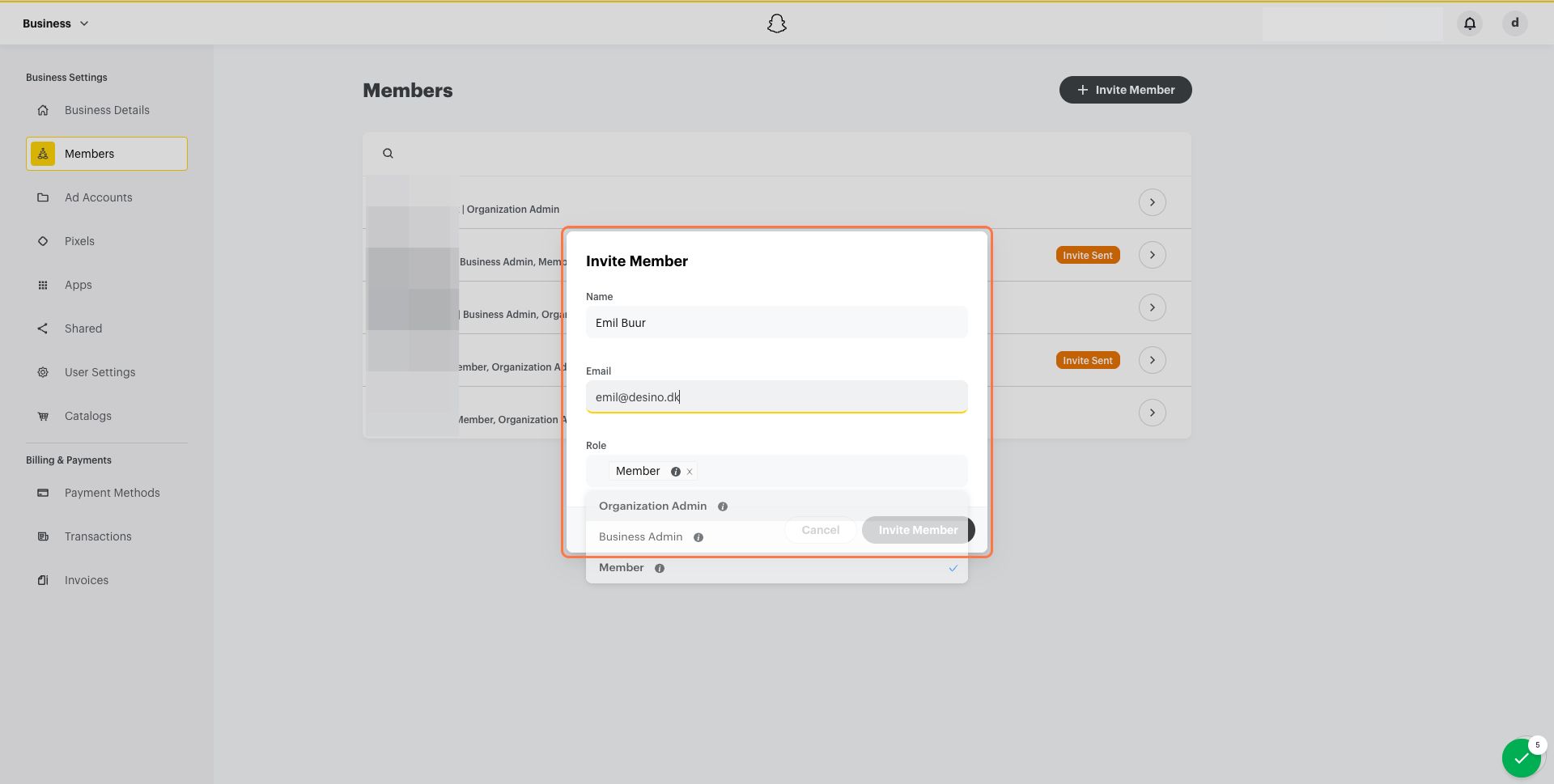The image size is (1554, 784).
Task: Click the top Invite Member button
Action: 1125,90
